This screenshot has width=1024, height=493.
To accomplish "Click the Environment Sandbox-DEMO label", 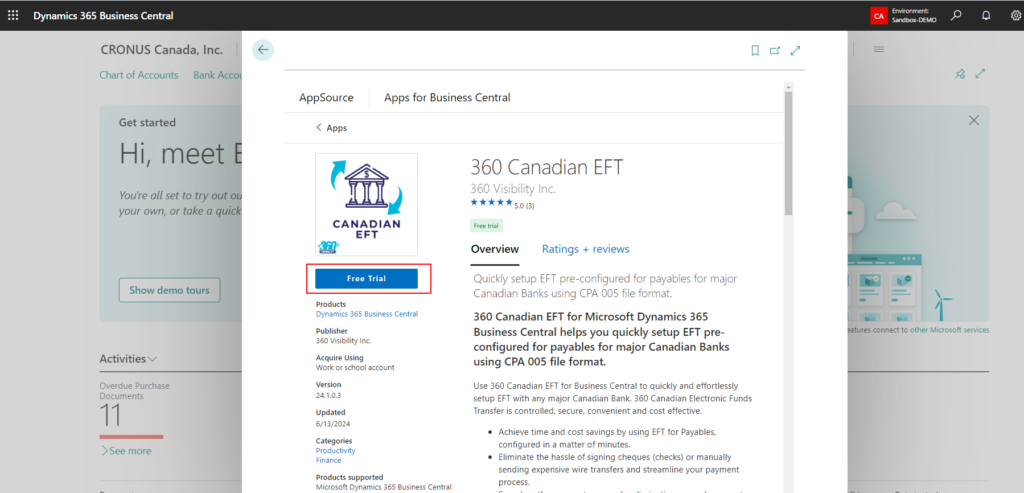I will click(914, 16).
